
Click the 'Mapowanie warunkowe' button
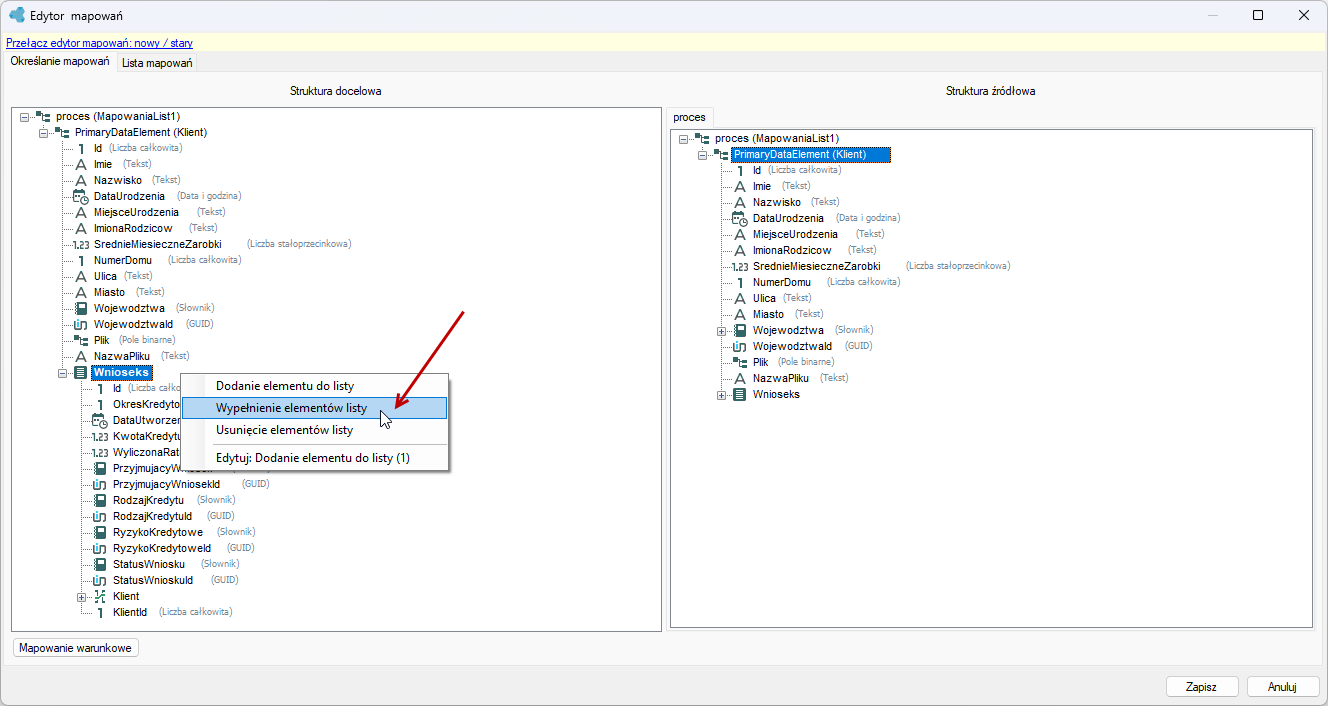pyautogui.click(x=76, y=648)
